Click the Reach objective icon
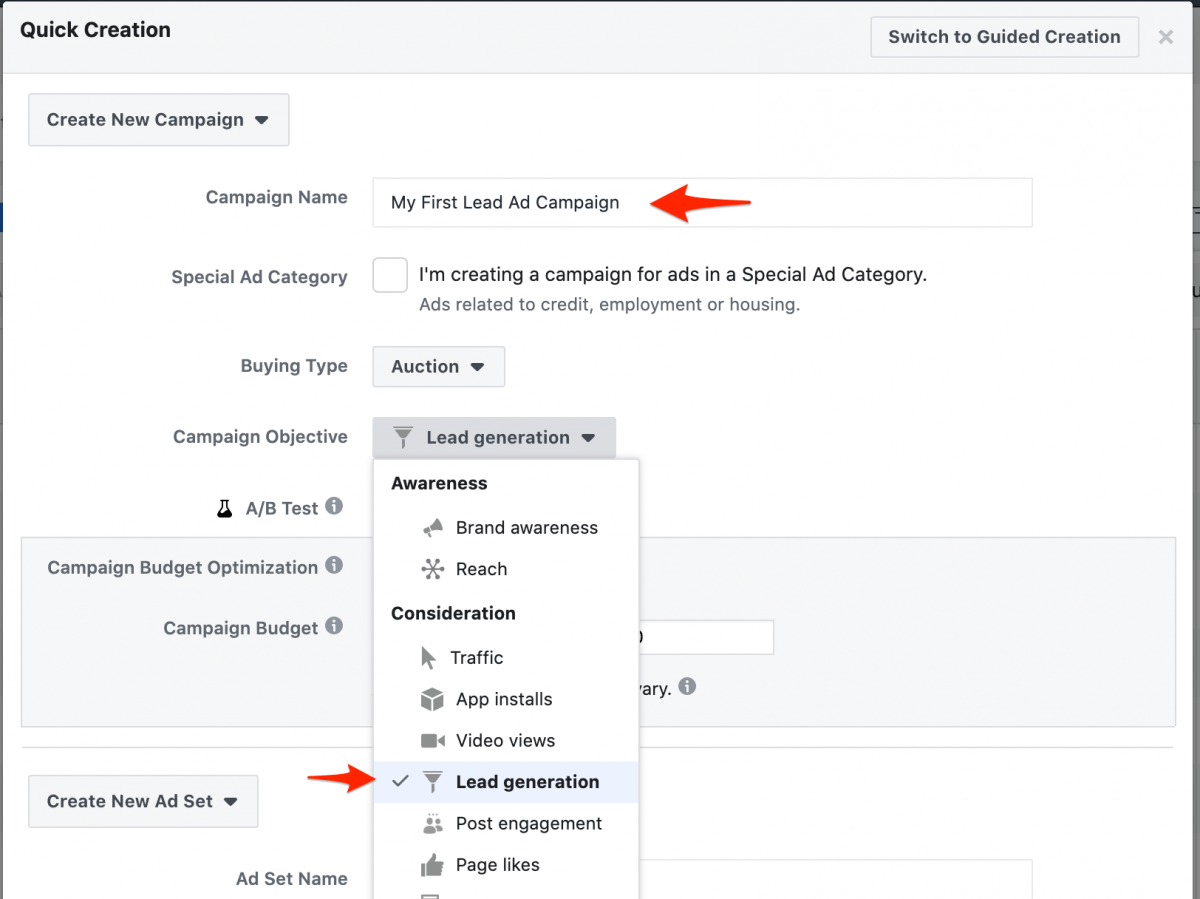The width and height of the screenshot is (1200, 899). point(432,569)
